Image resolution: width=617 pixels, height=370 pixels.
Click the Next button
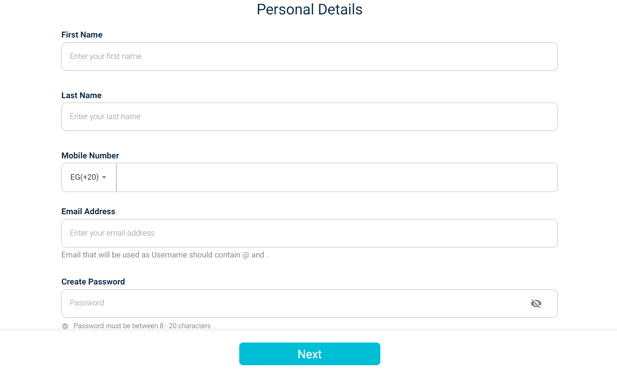point(310,354)
